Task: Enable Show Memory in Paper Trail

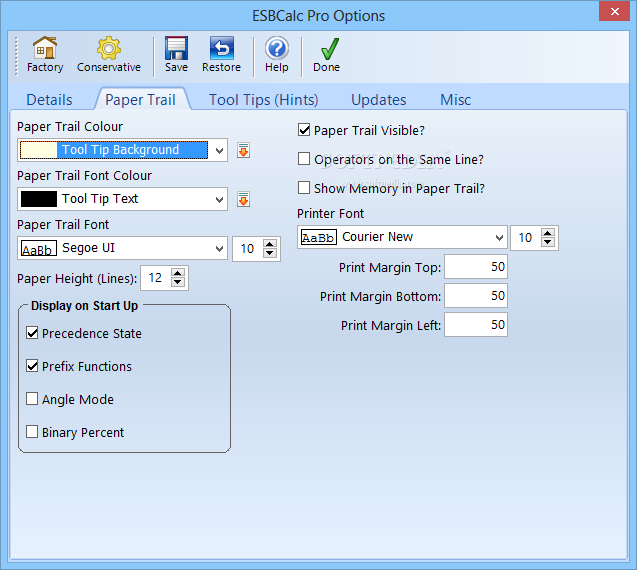Action: point(304,187)
